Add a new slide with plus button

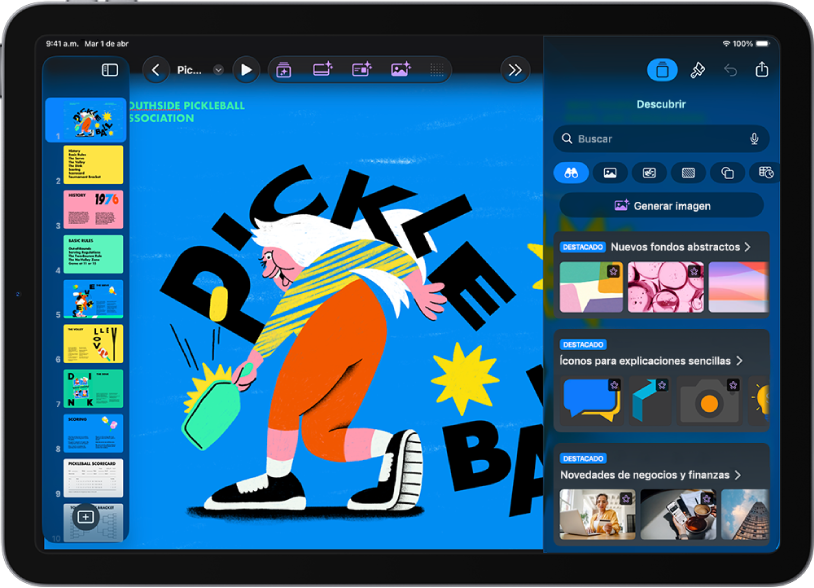click(86, 517)
